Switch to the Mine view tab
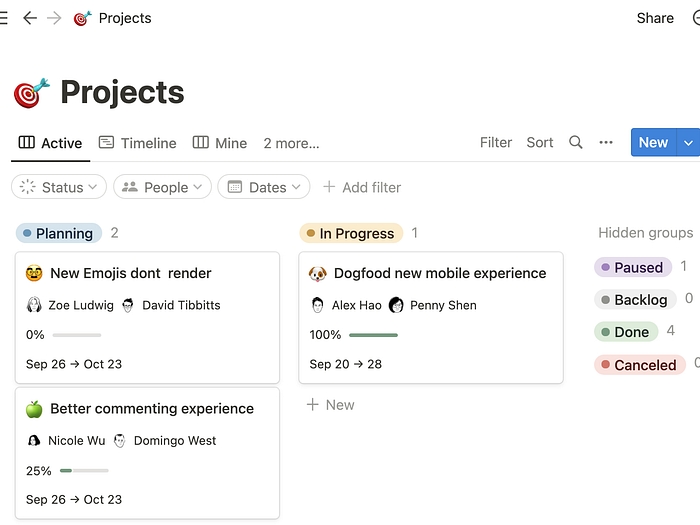 pos(220,143)
